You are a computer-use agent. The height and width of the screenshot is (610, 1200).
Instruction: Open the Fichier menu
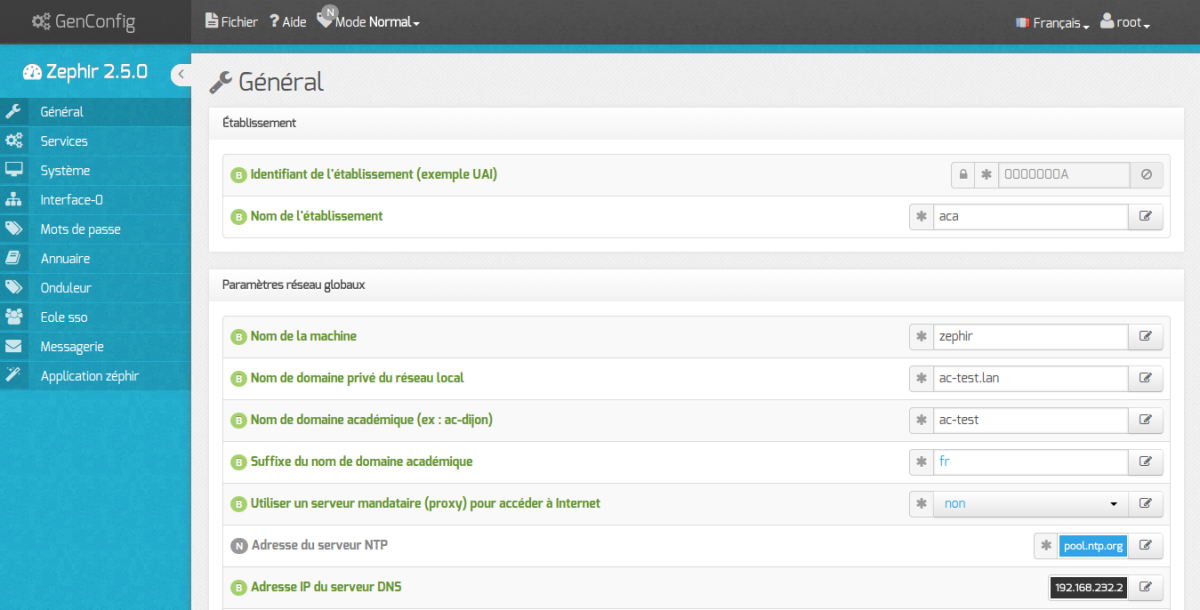tap(231, 21)
